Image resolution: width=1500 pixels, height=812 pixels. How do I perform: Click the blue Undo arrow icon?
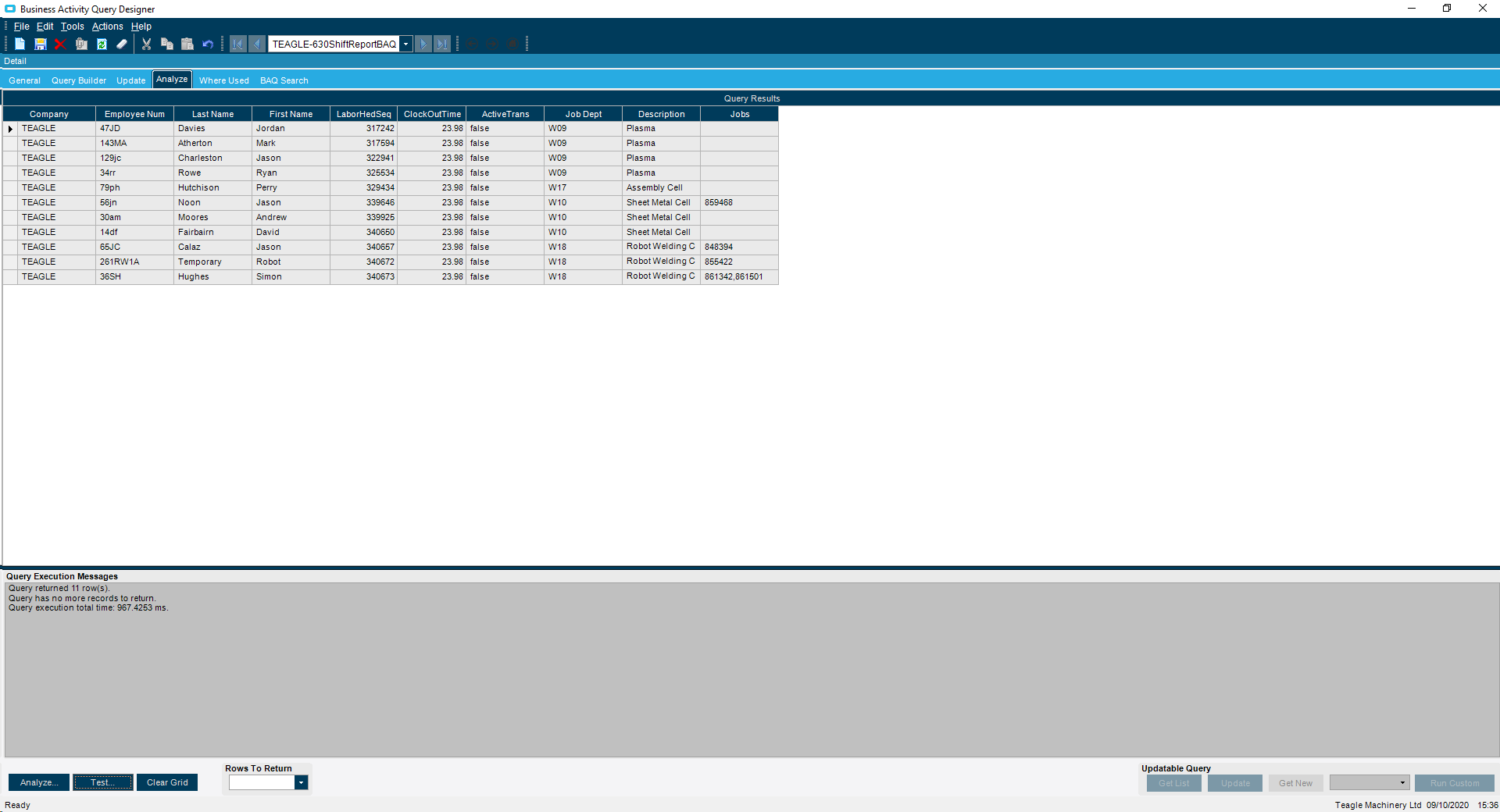coord(208,45)
